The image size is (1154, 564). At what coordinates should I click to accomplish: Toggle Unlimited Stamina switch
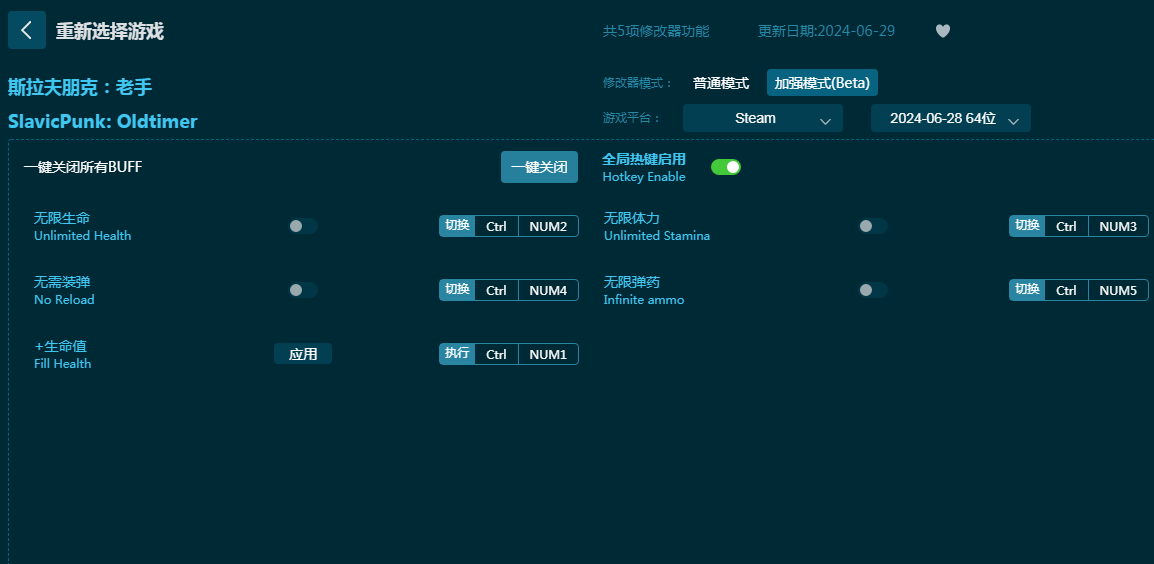pos(873,226)
